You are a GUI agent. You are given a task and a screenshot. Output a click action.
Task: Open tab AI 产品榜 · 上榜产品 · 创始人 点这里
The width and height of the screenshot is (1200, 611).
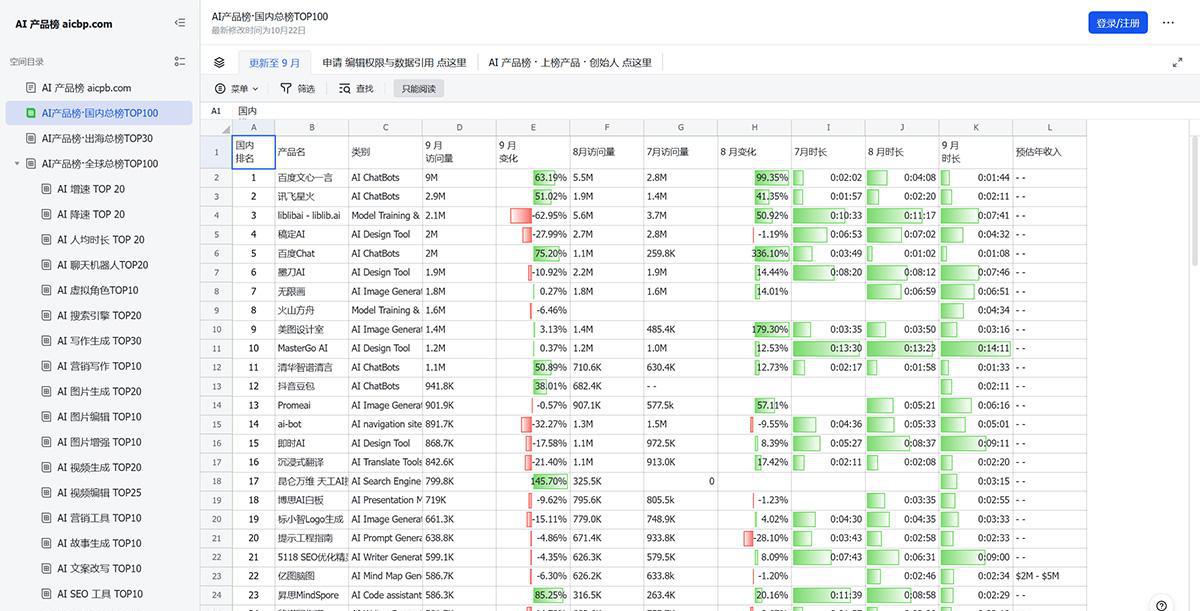pos(570,62)
